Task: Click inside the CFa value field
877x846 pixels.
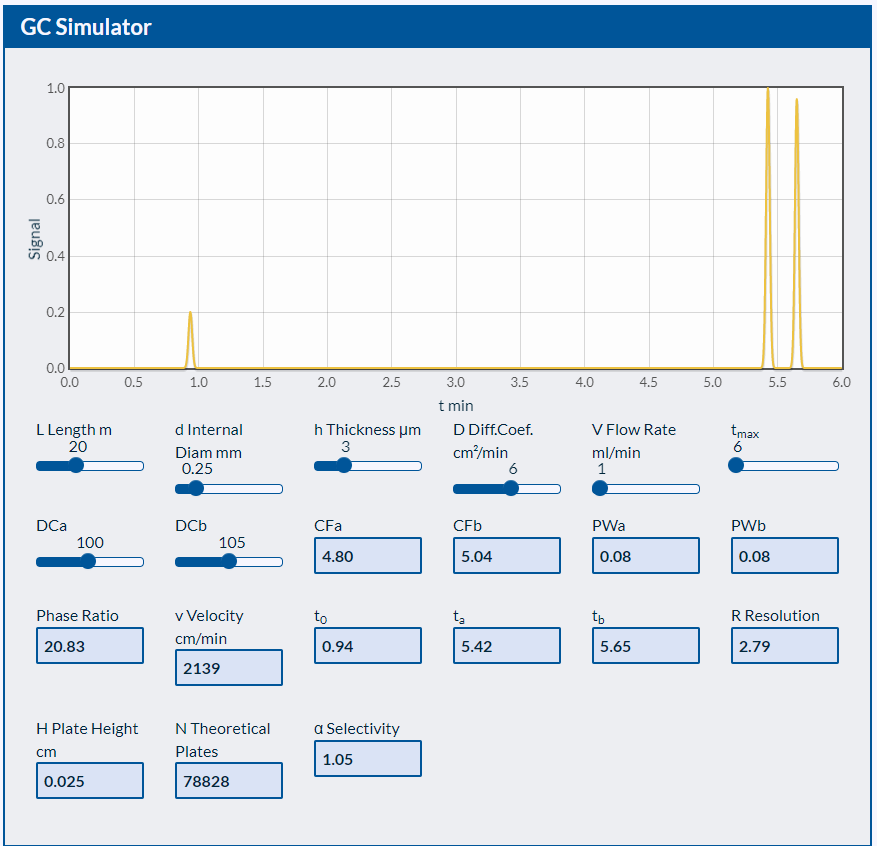Action: pyautogui.click(x=367, y=555)
